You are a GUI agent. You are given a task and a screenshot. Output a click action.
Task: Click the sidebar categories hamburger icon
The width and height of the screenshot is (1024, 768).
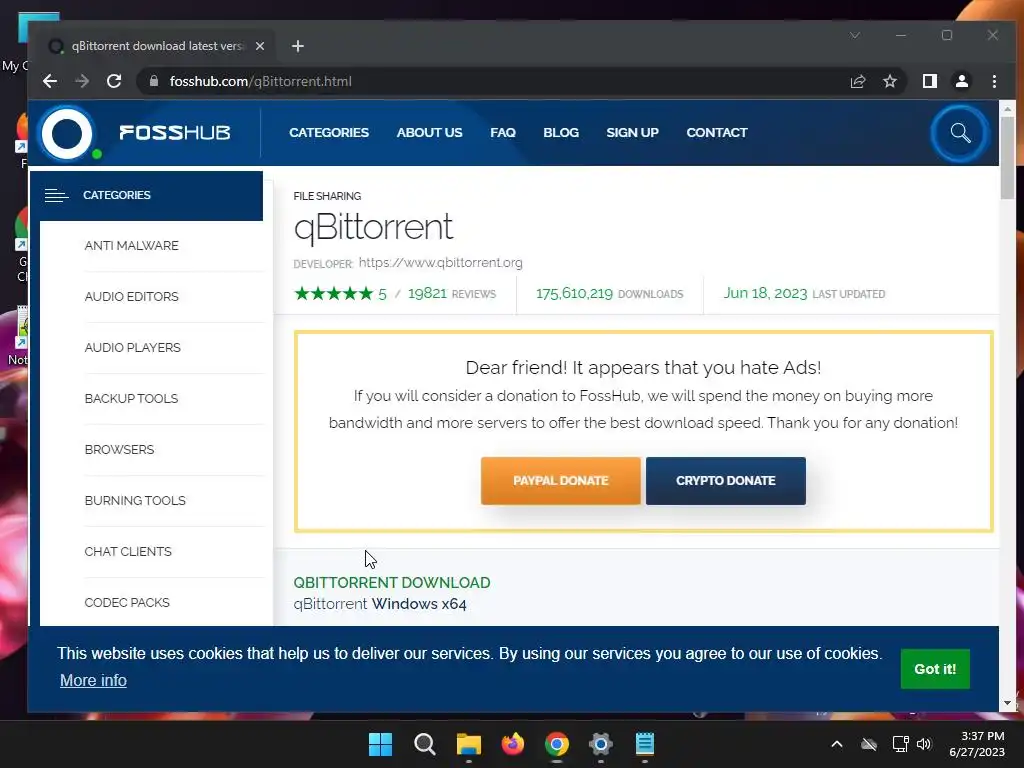click(x=56, y=195)
